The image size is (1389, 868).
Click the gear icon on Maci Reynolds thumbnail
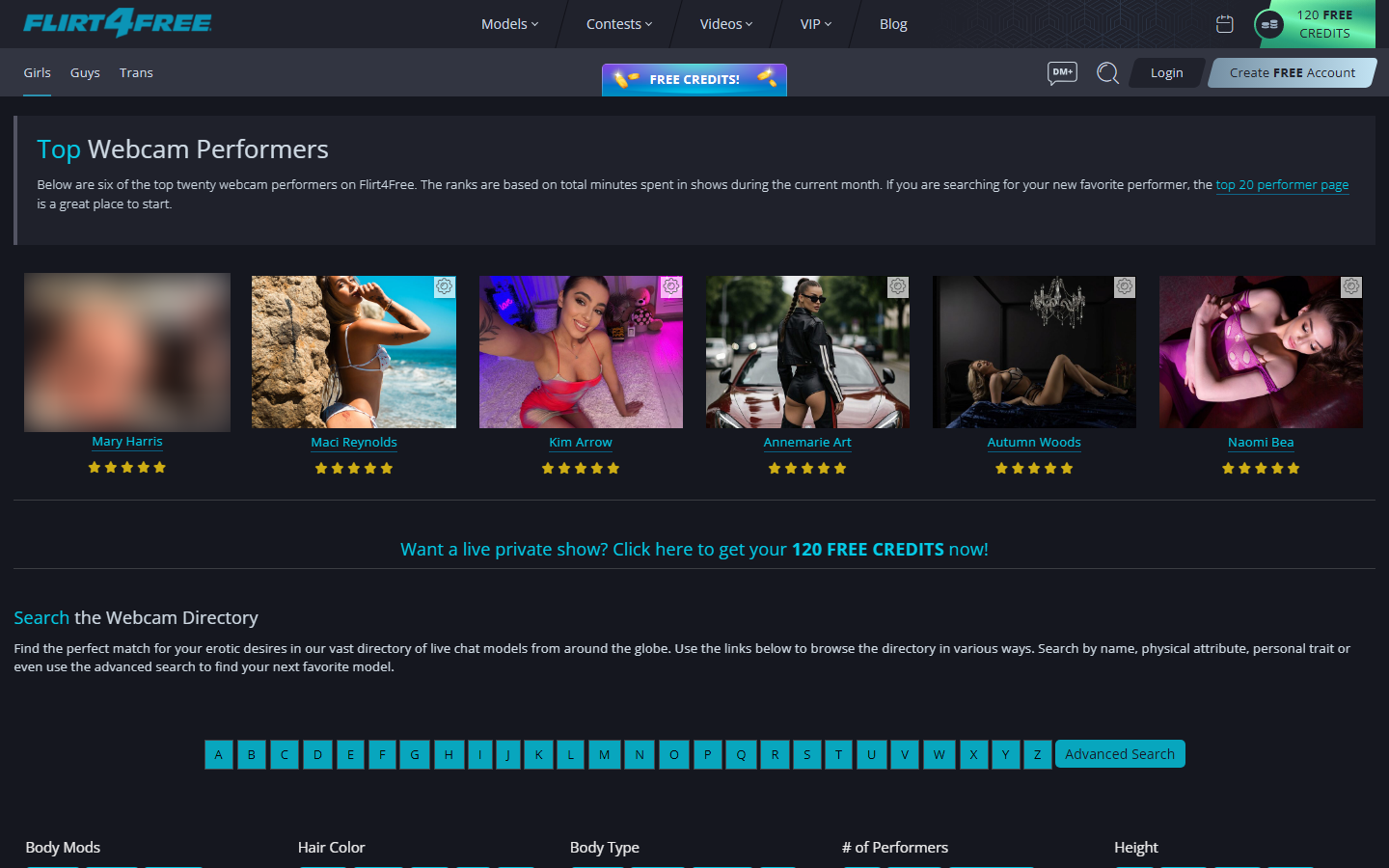coord(444,286)
